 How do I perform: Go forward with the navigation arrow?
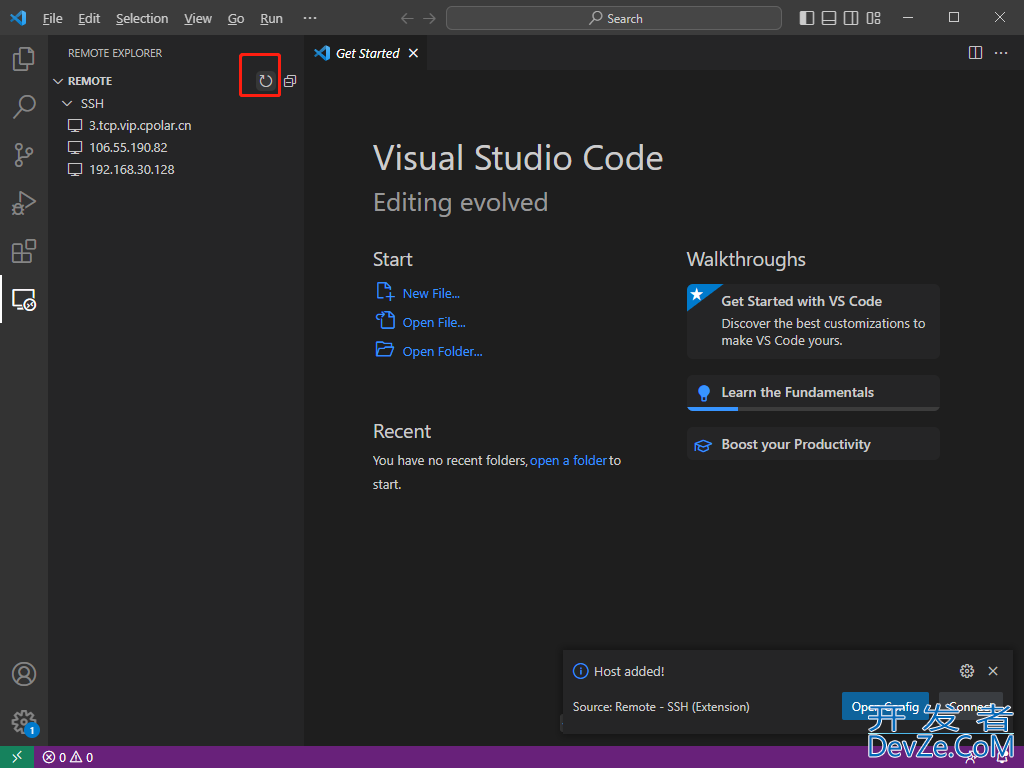pos(429,18)
